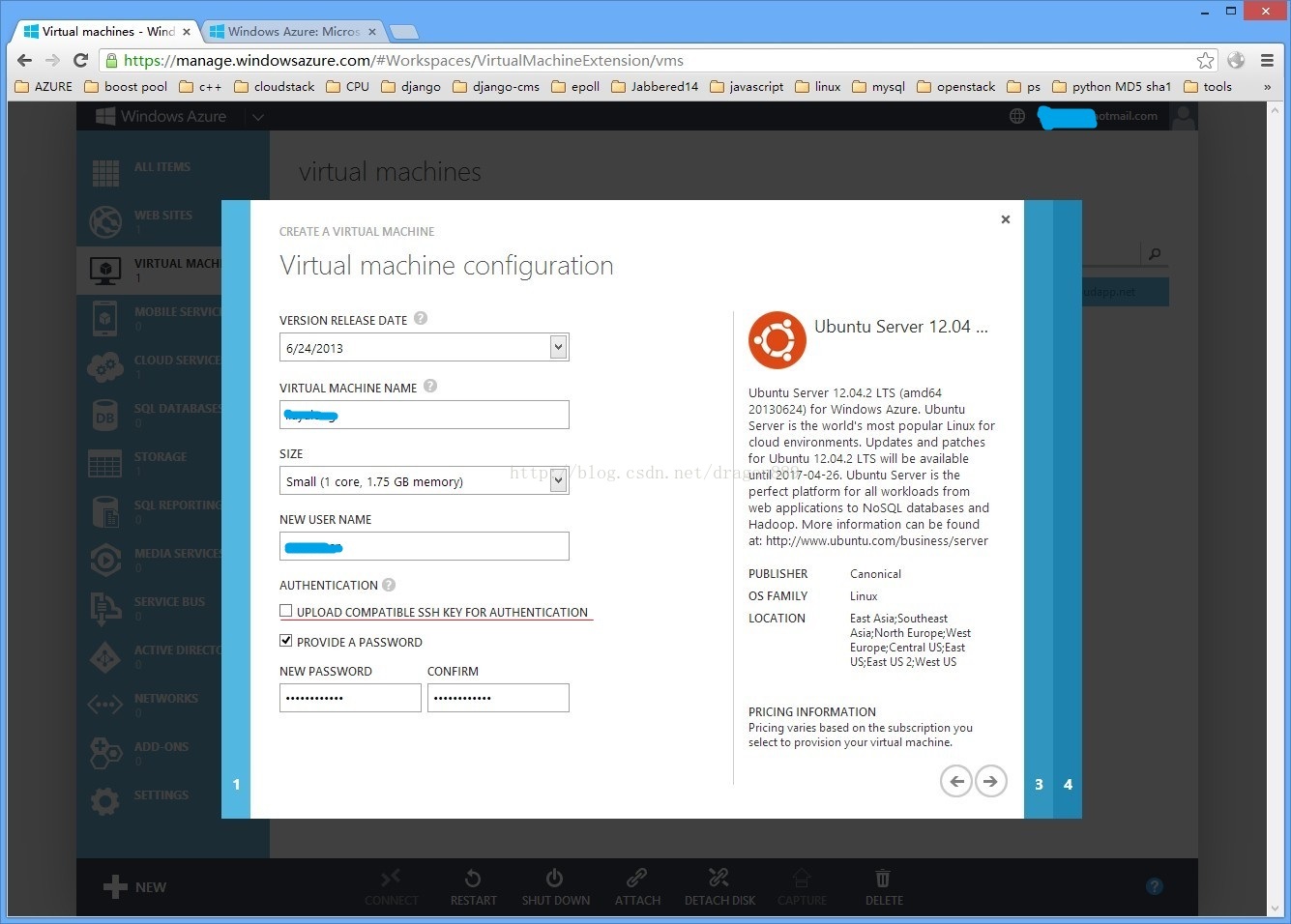Click the NEW USER NAME field

425,546
